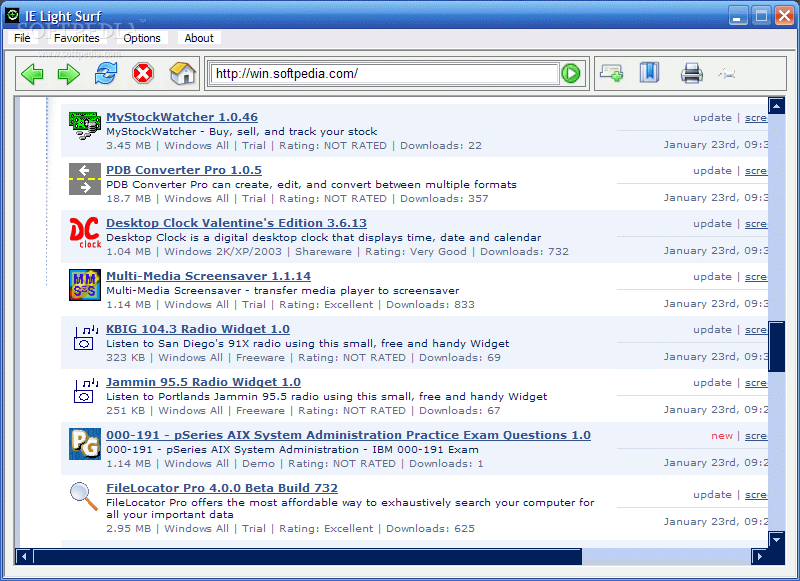Click the PG icon for 000-191 exam
800x581 pixels.
pos(85,444)
